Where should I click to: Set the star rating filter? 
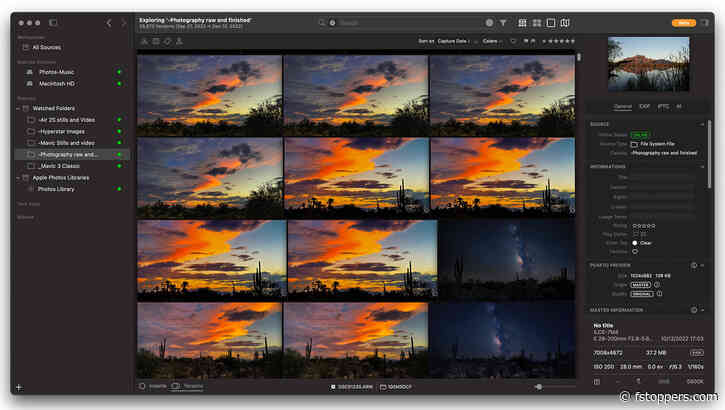(559, 41)
